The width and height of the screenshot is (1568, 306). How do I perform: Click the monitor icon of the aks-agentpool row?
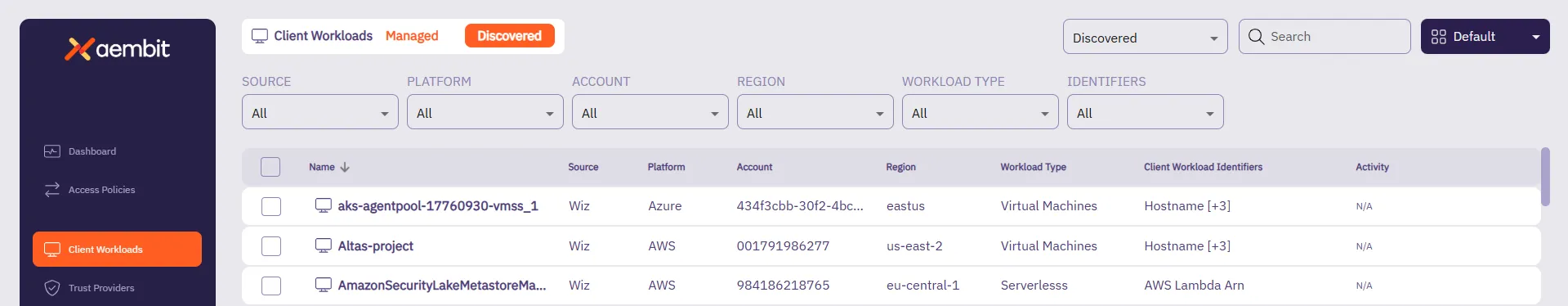point(324,205)
